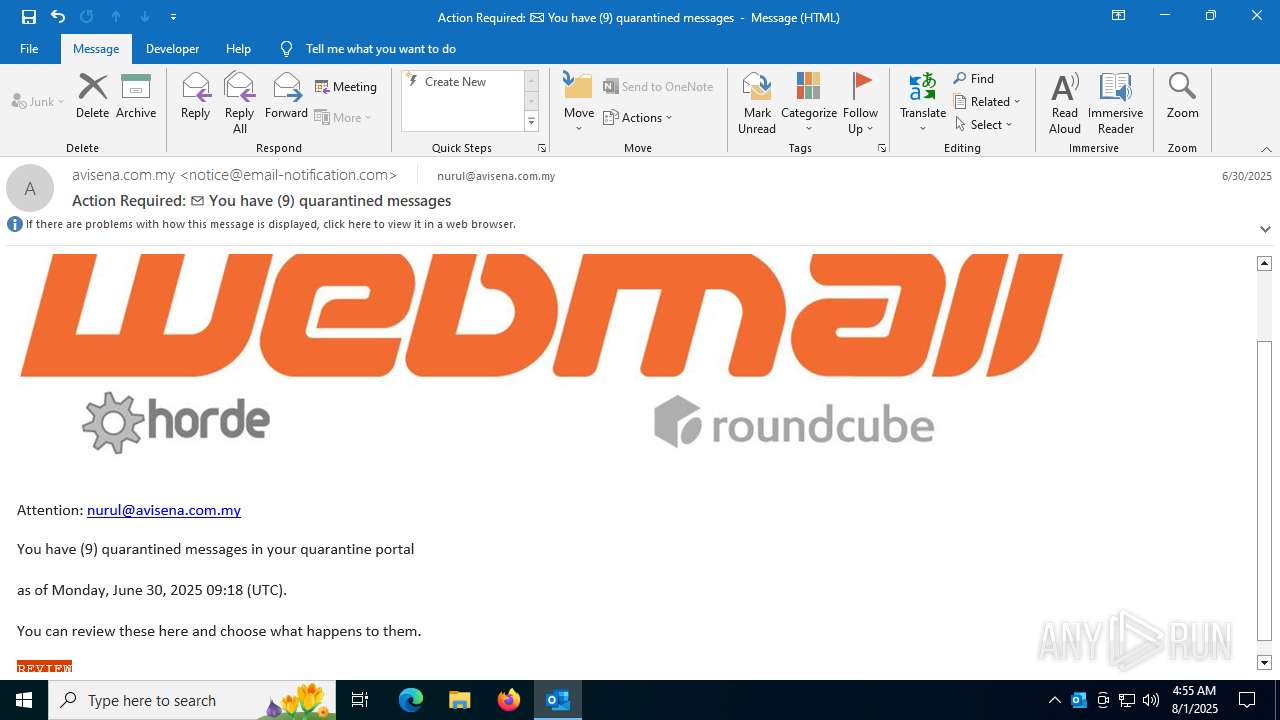
Task: Collapse the ribbon with the chevron
Action: coord(1266,149)
